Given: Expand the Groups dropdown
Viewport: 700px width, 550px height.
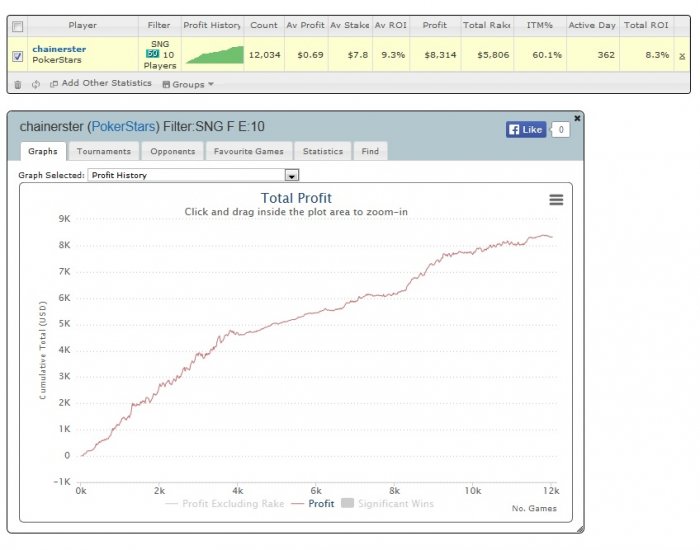Looking at the screenshot, I should coord(188,84).
